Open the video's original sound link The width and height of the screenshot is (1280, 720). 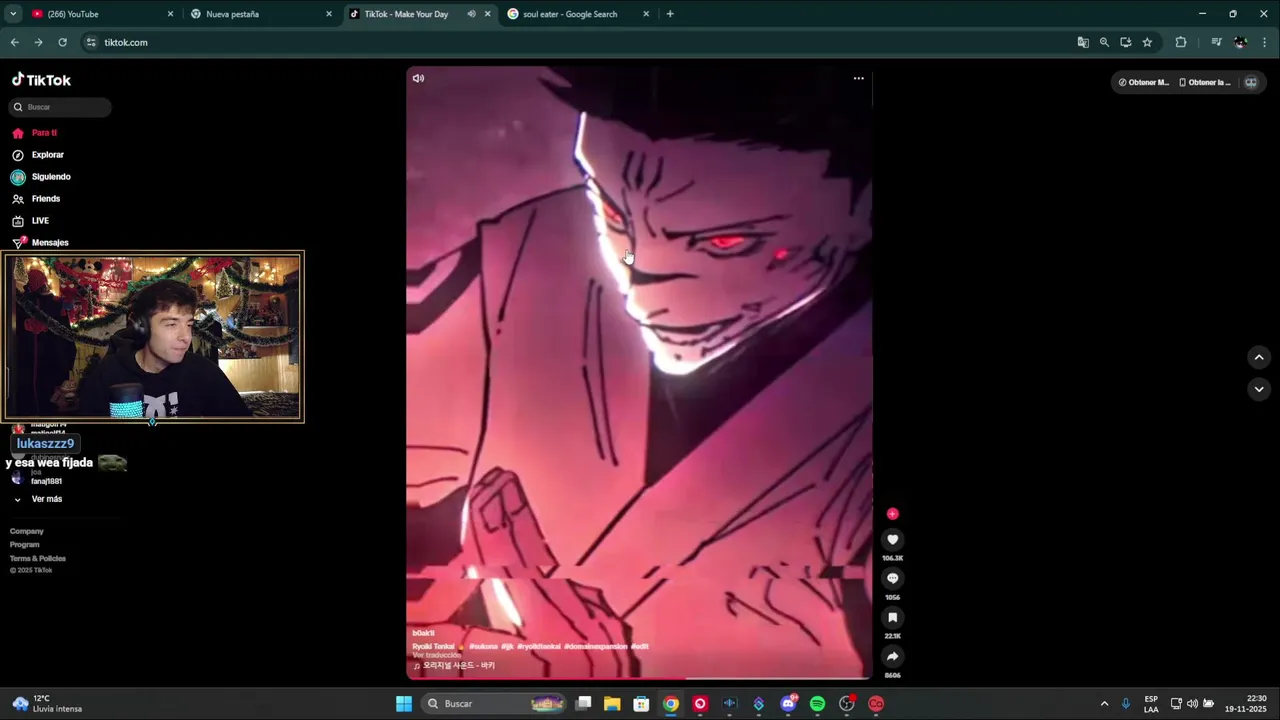pos(454,665)
